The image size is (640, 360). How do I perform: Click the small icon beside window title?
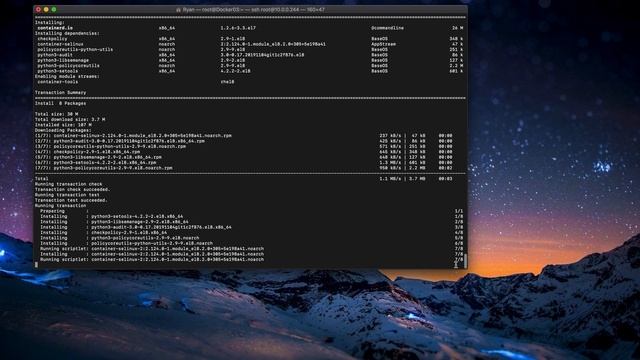(178, 9)
